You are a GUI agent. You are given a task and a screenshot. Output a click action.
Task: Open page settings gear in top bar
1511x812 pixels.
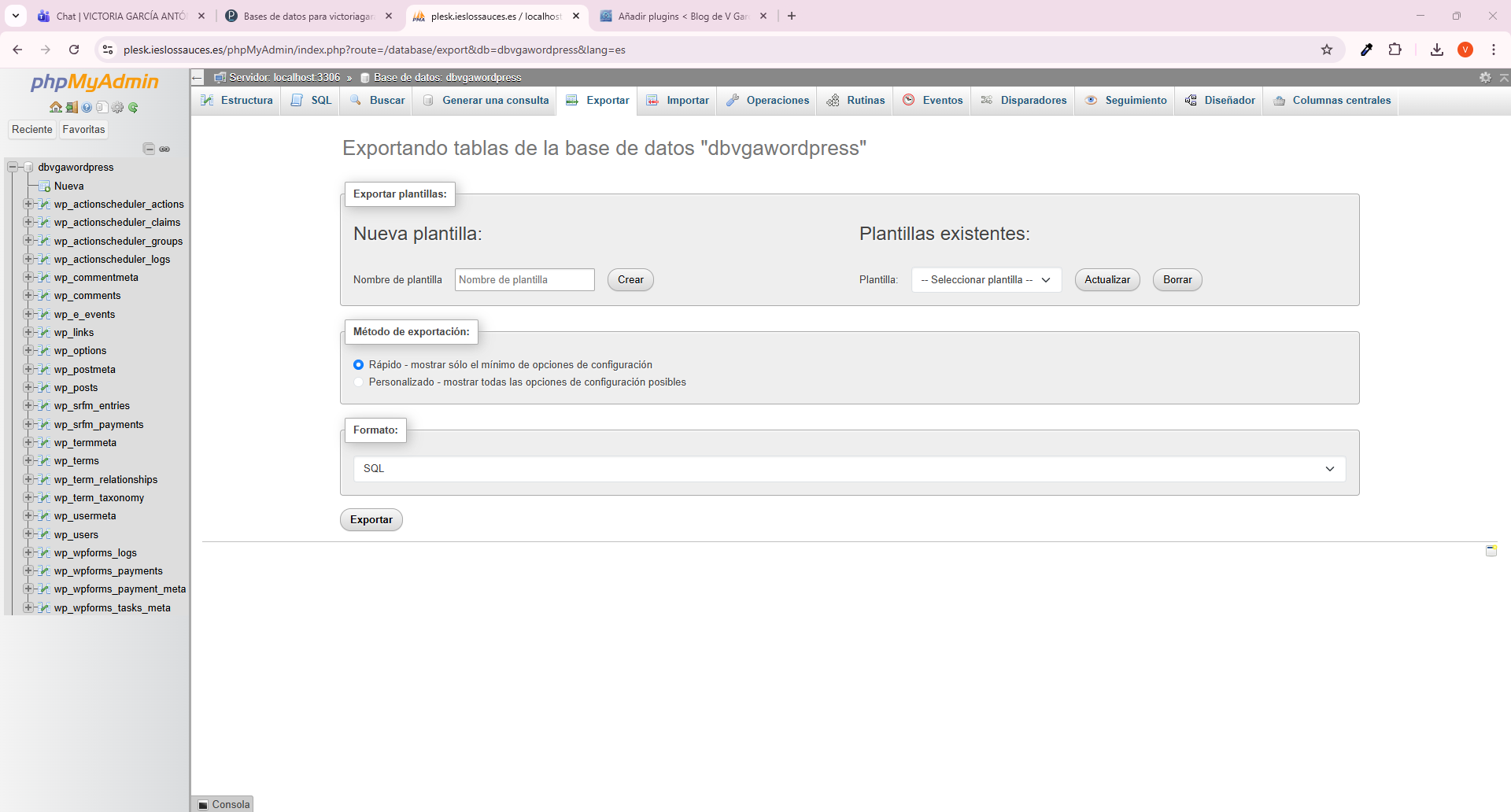click(x=1485, y=77)
